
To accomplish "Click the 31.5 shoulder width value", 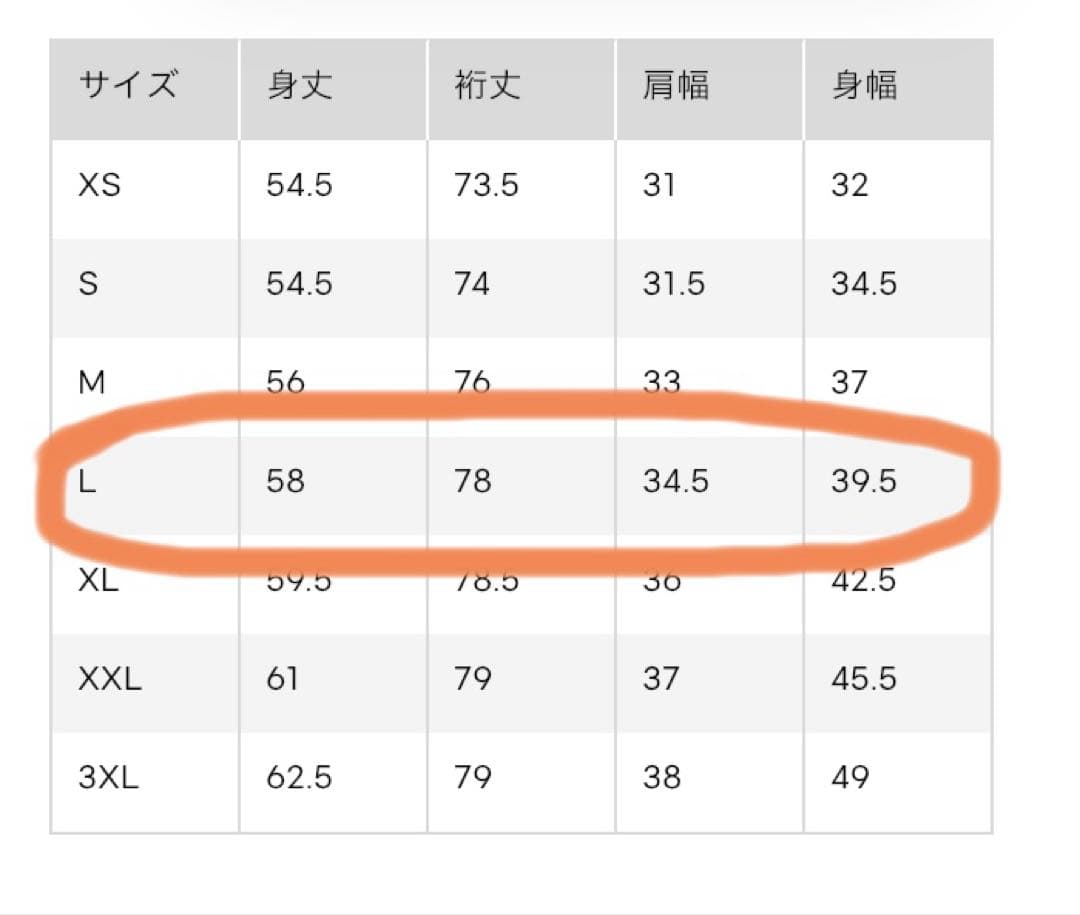I will pos(674,283).
